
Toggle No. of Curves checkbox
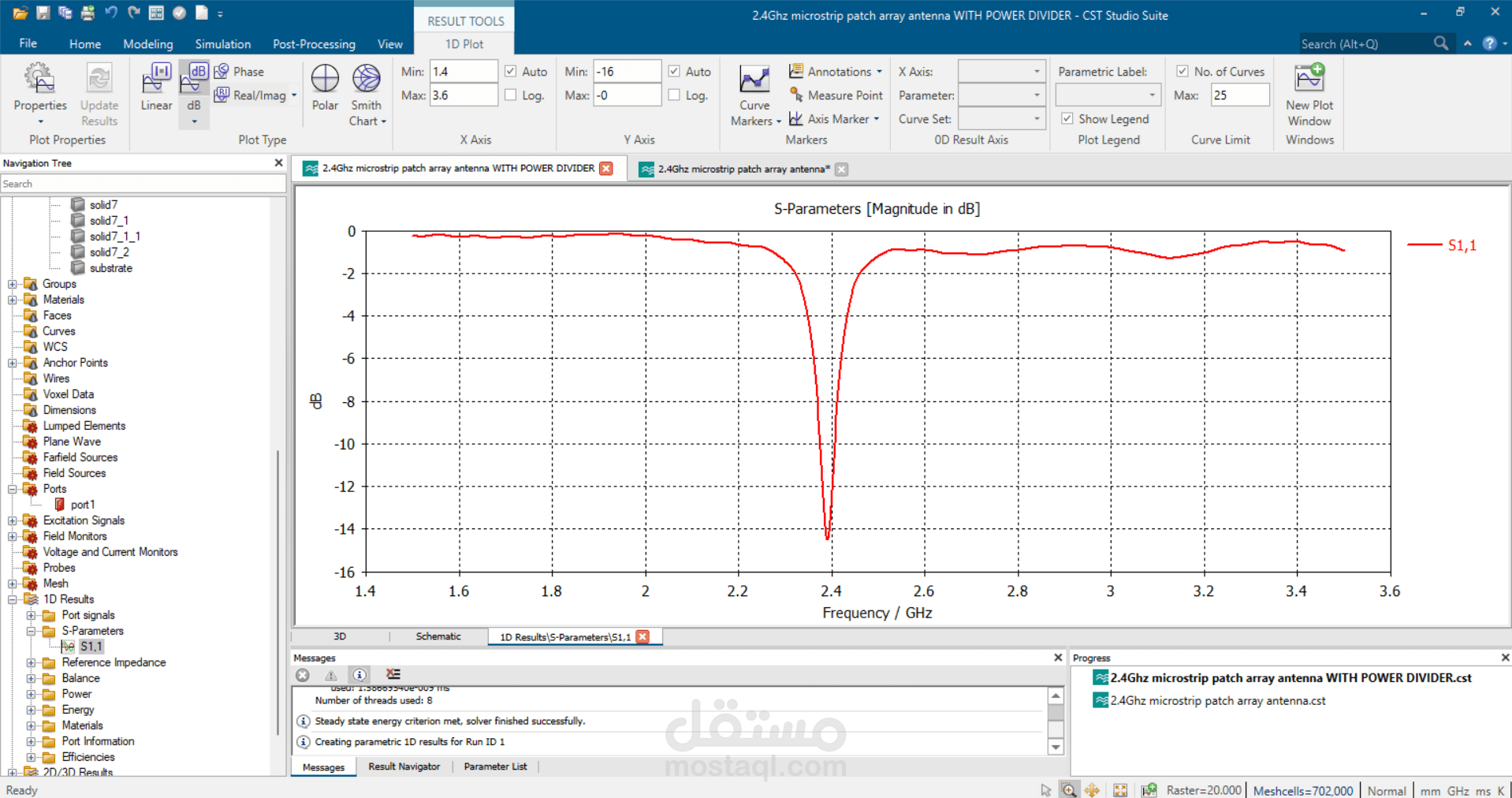(x=1182, y=71)
